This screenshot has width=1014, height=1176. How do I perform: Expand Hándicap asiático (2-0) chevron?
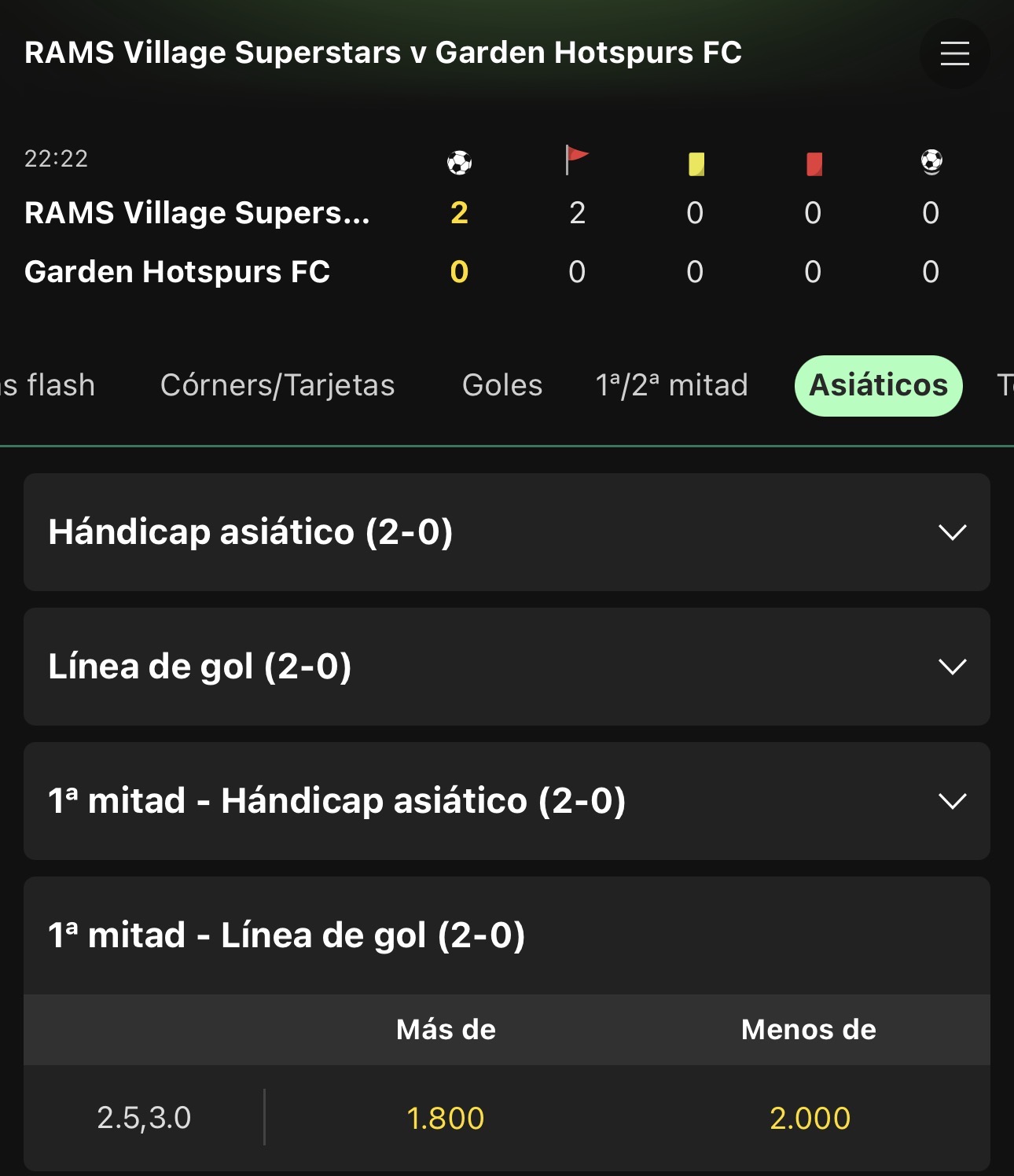tap(952, 532)
